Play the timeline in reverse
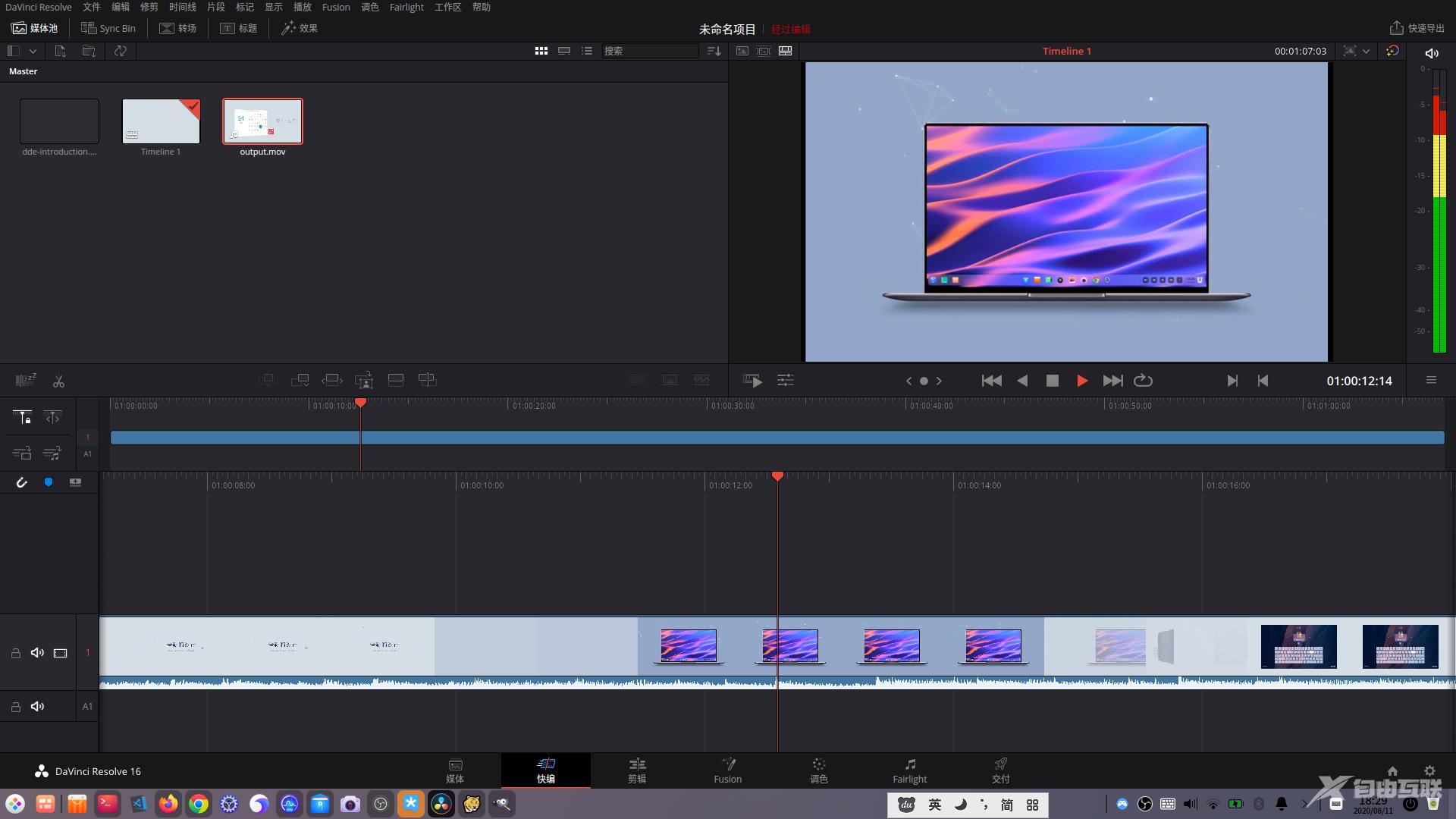 pos(1022,381)
